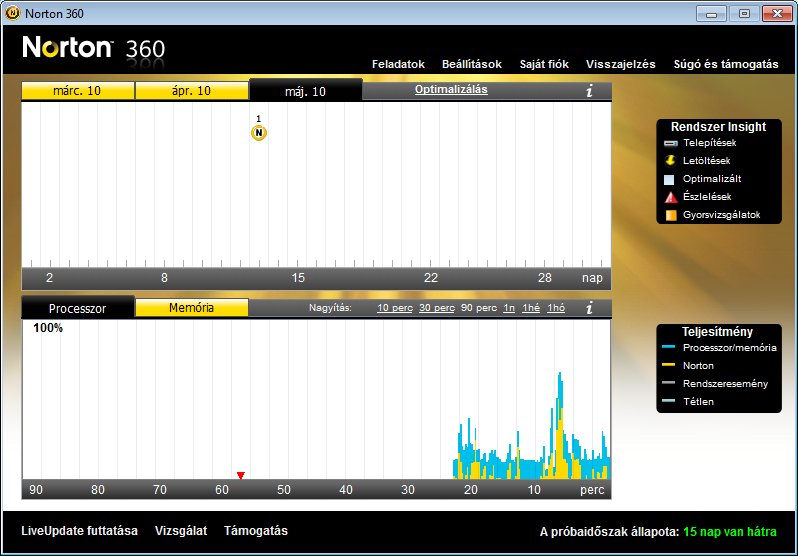Click the Norton event icon on the timeline

pos(259,133)
